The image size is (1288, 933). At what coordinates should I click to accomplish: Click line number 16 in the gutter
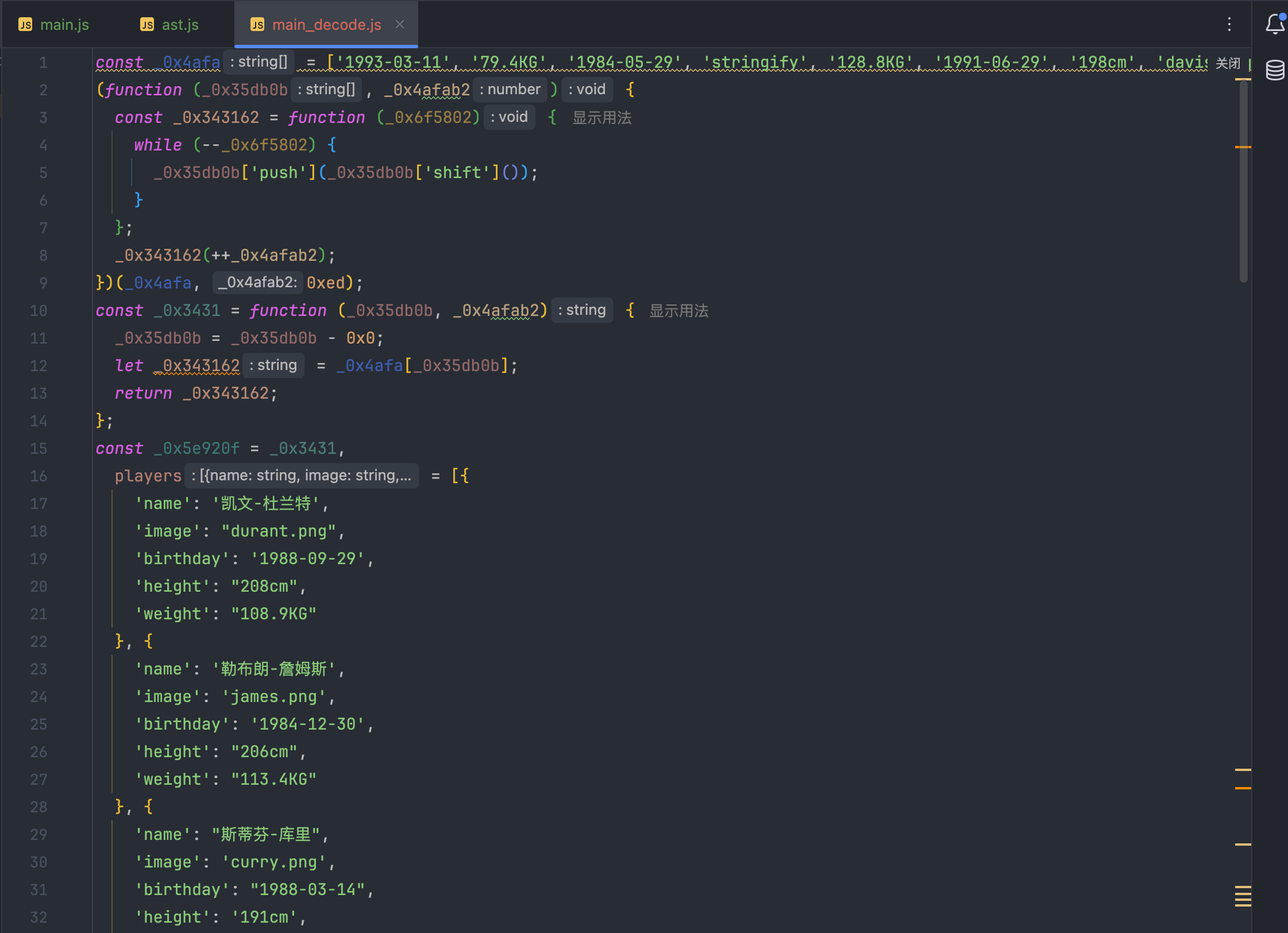(x=38, y=476)
